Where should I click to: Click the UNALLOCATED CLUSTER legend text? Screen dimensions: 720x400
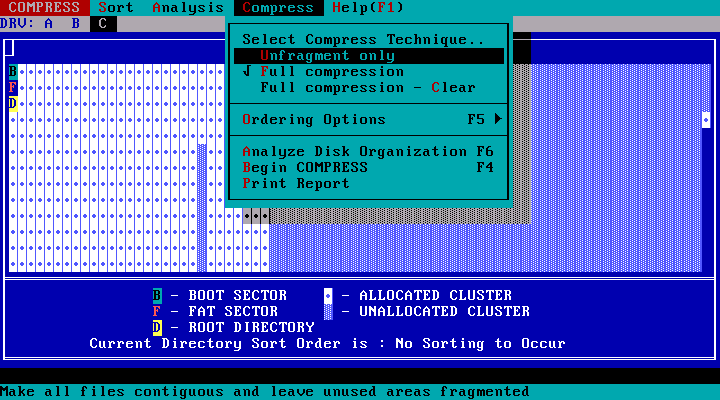pyautogui.click(x=444, y=311)
